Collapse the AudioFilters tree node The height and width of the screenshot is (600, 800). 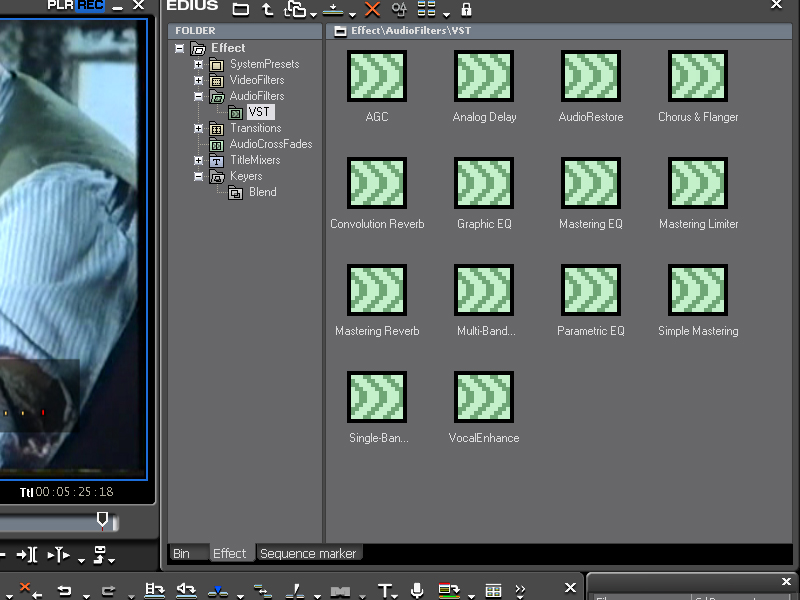pyautogui.click(x=198, y=96)
